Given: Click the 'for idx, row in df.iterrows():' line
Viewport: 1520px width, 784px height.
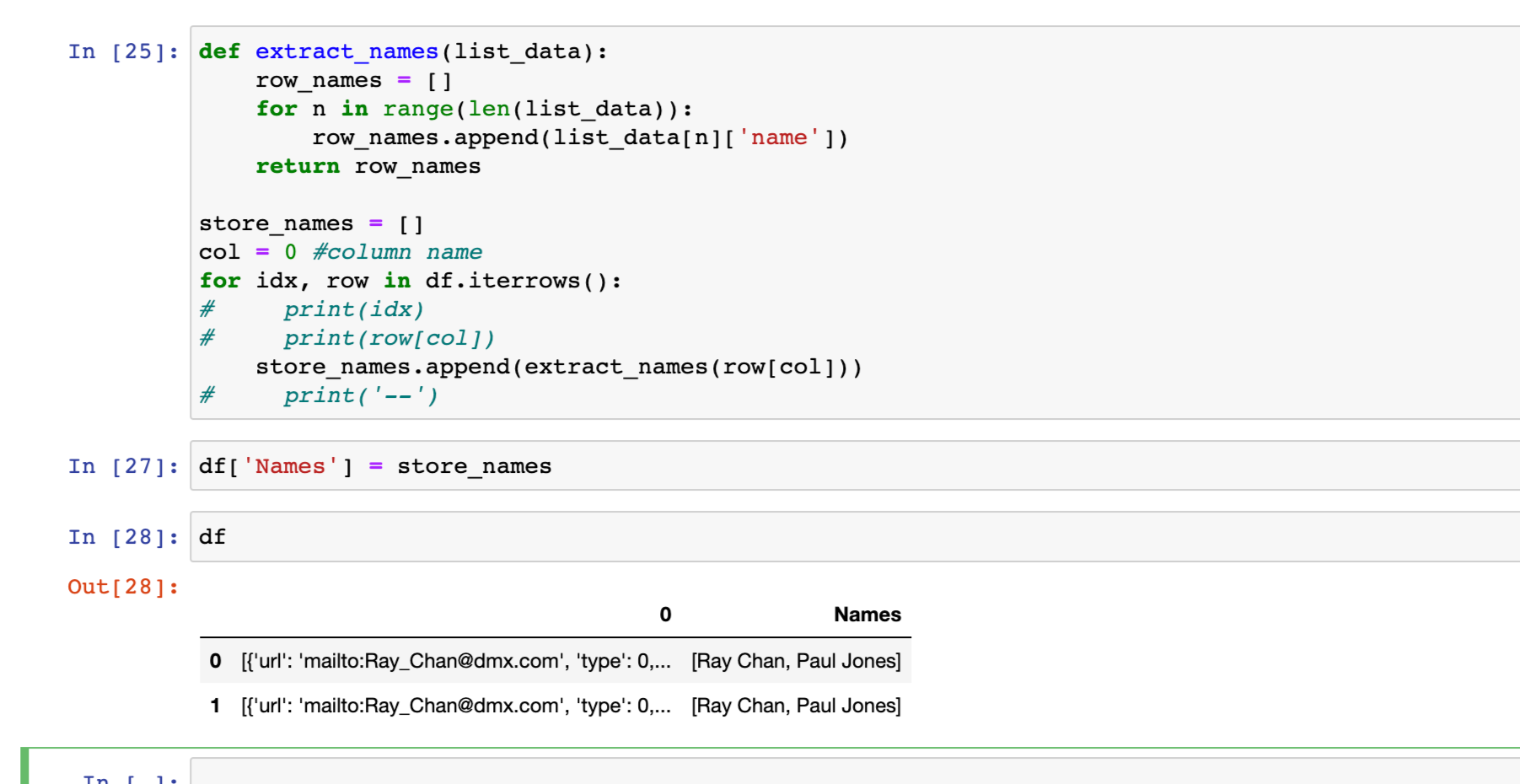Looking at the screenshot, I should (411, 281).
